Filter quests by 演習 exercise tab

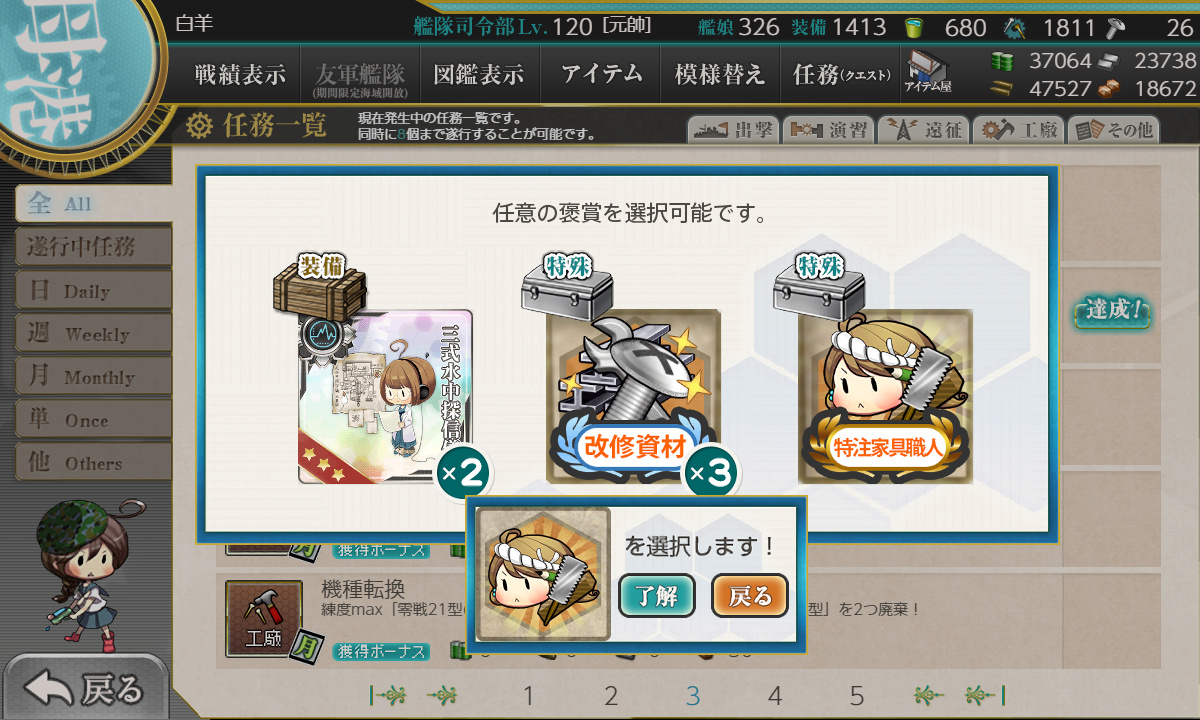(x=826, y=130)
